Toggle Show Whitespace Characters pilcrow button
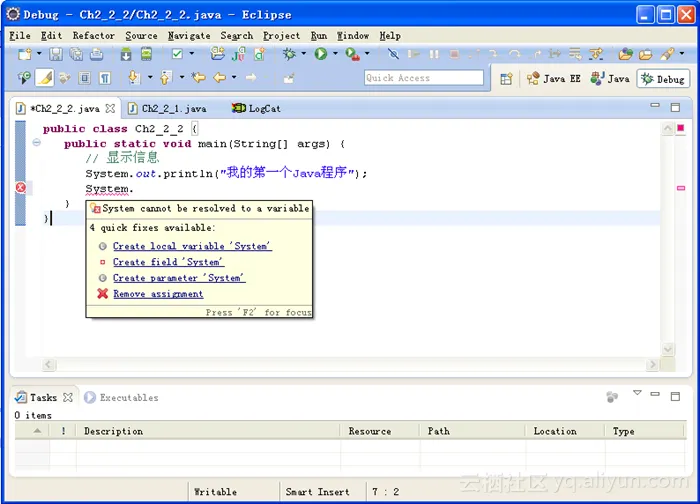Screen dimensions: 700x504 [x=105, y=78]
